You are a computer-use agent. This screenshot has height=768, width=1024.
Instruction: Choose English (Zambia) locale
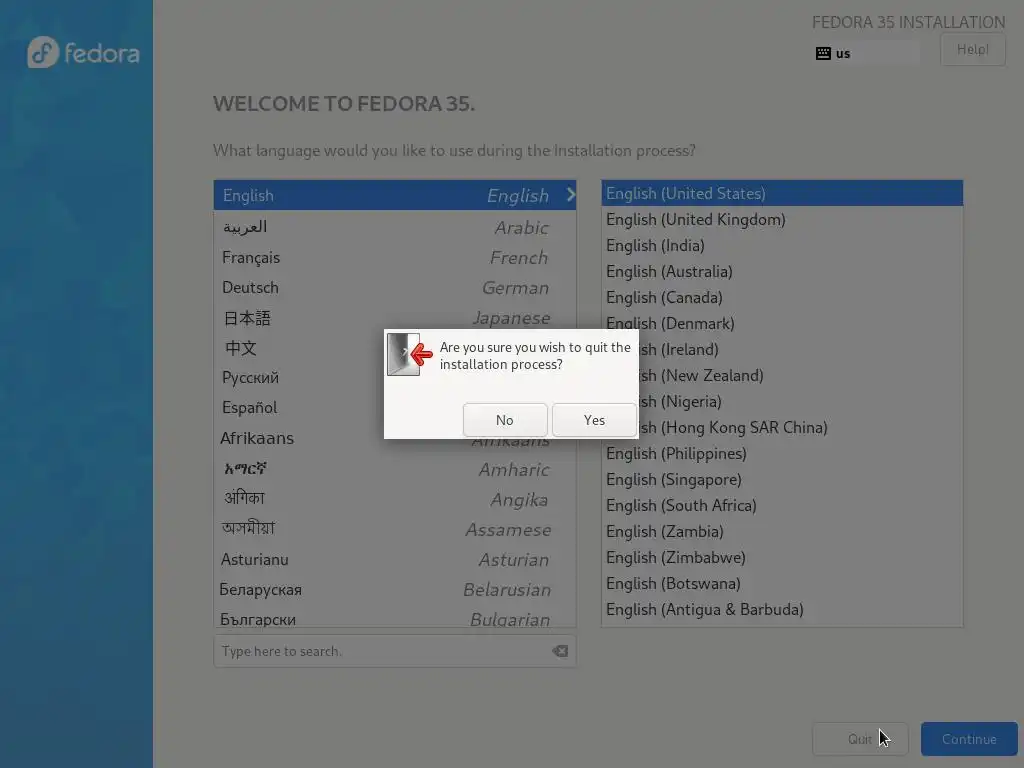point(782,532)
